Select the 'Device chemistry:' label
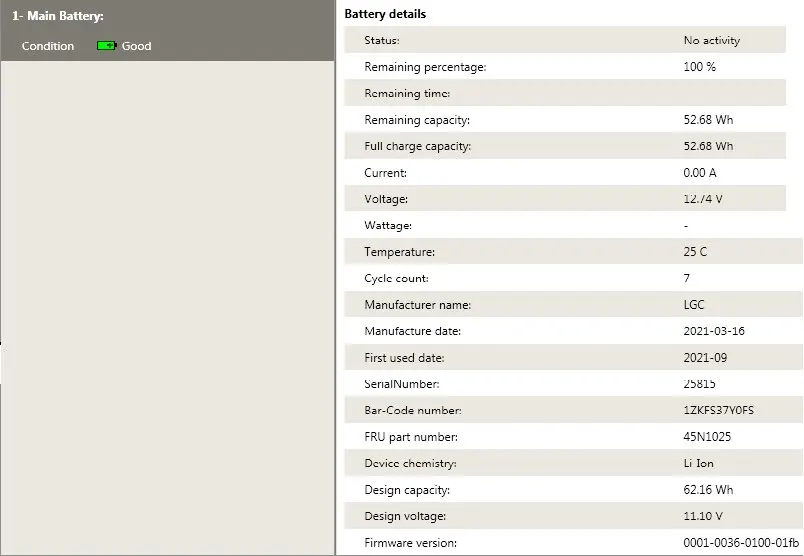The height and width of the screenshot is (556, 804). point(410,464)
